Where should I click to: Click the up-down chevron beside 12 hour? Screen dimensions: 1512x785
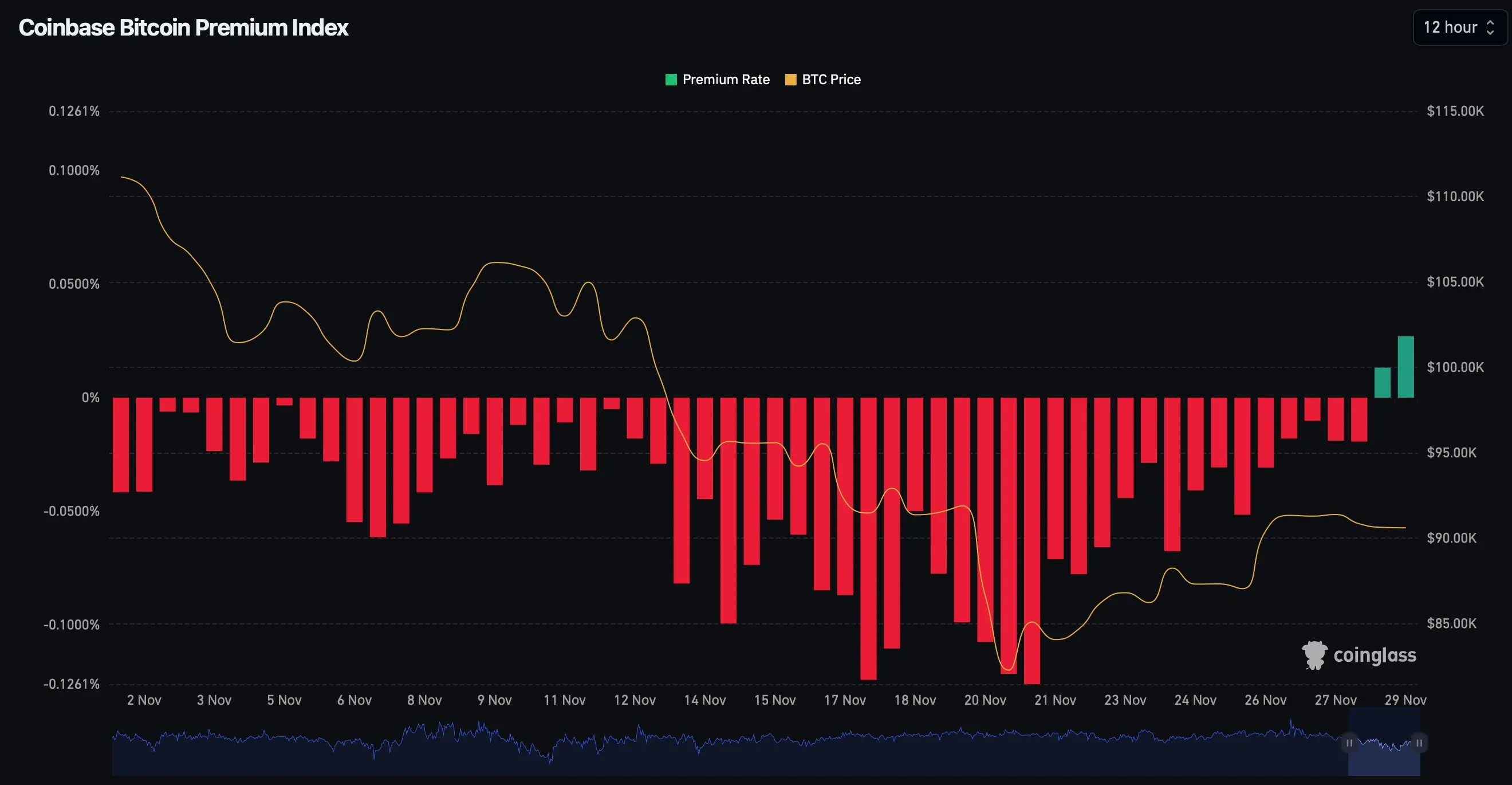click(x=1490, y=28)
